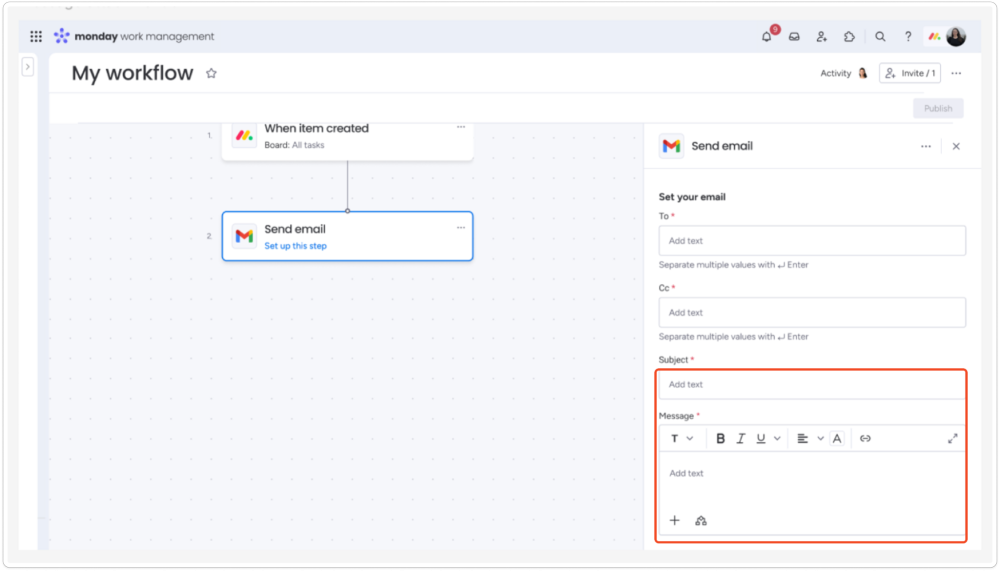Click the invite members icon in top bar
Image resolution: width=1000 pixels, height=572 pixels.
(821, 37)
